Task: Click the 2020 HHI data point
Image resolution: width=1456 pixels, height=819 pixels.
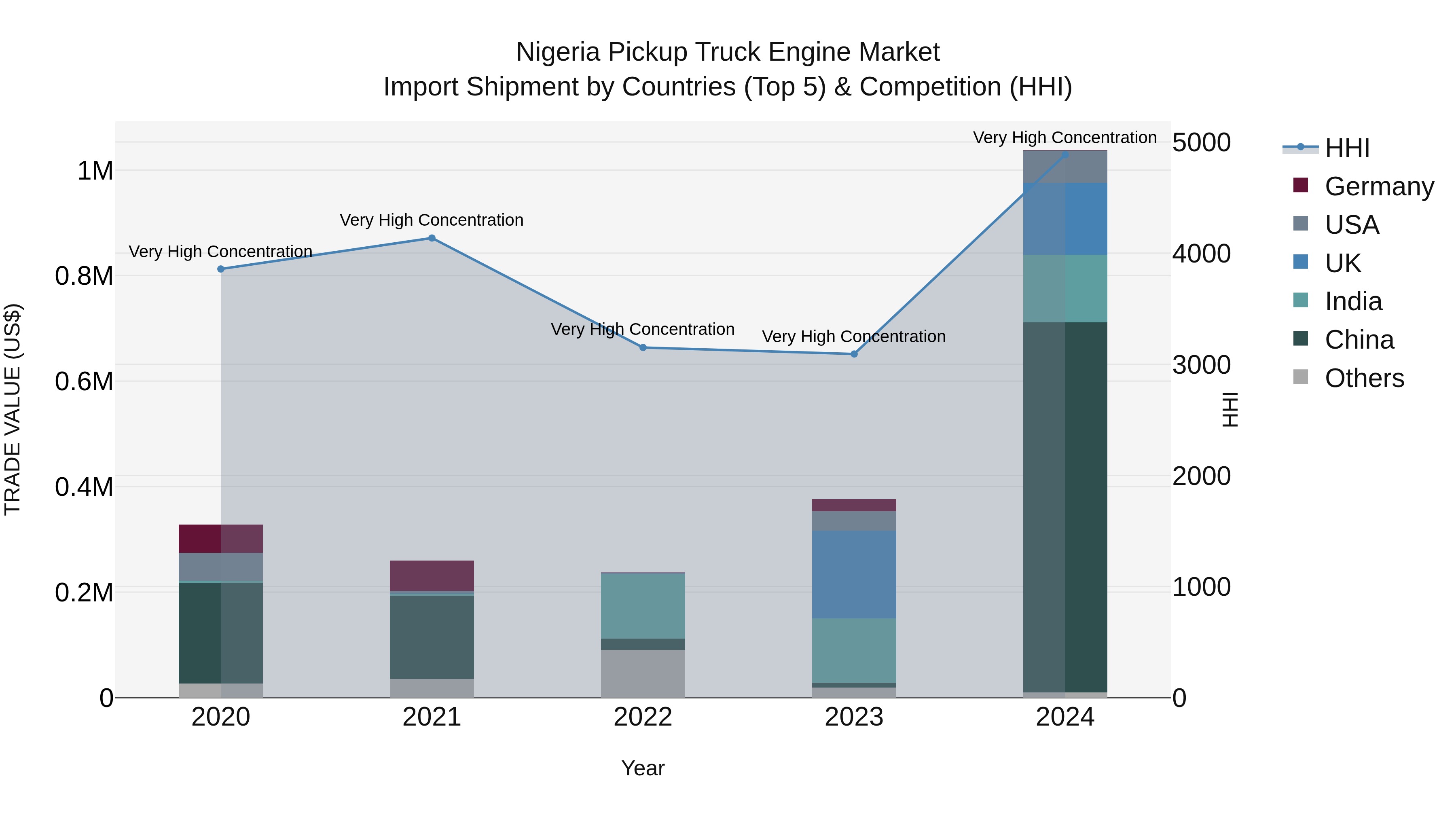Action: point(221,269)
